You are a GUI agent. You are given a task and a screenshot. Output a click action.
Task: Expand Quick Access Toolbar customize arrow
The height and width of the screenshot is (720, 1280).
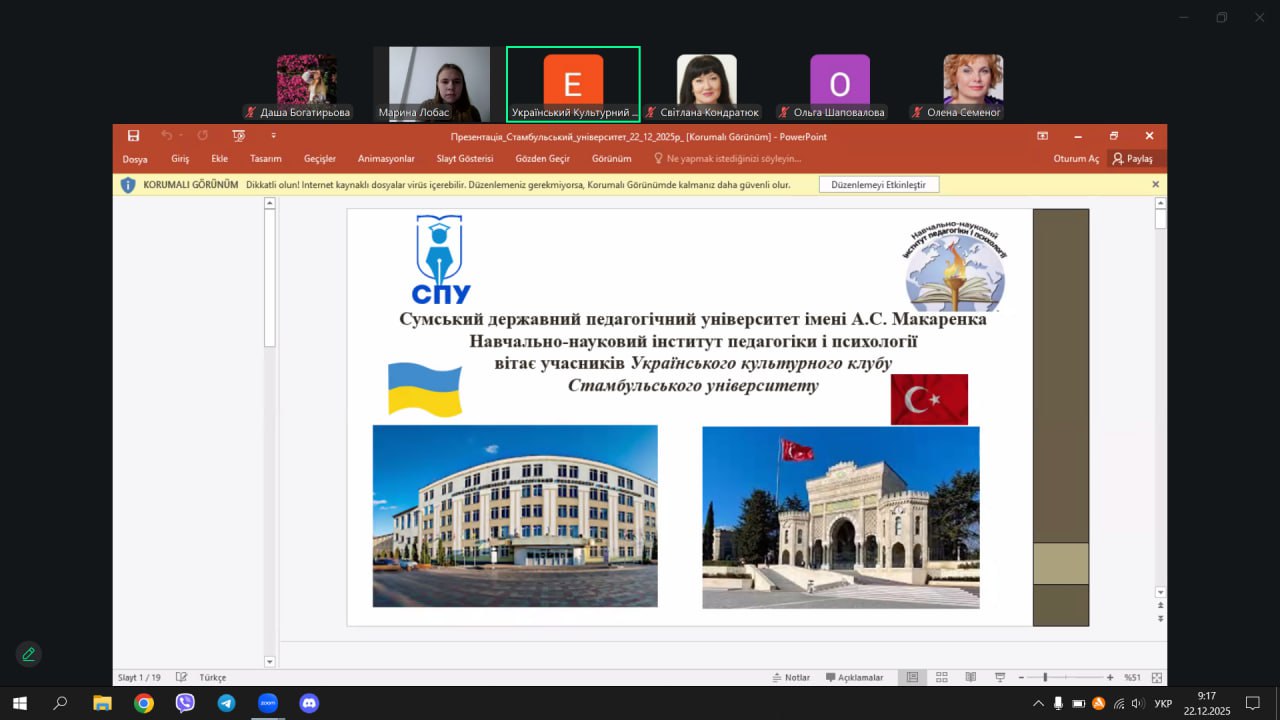pyautogui.click(x=273, y=136)
